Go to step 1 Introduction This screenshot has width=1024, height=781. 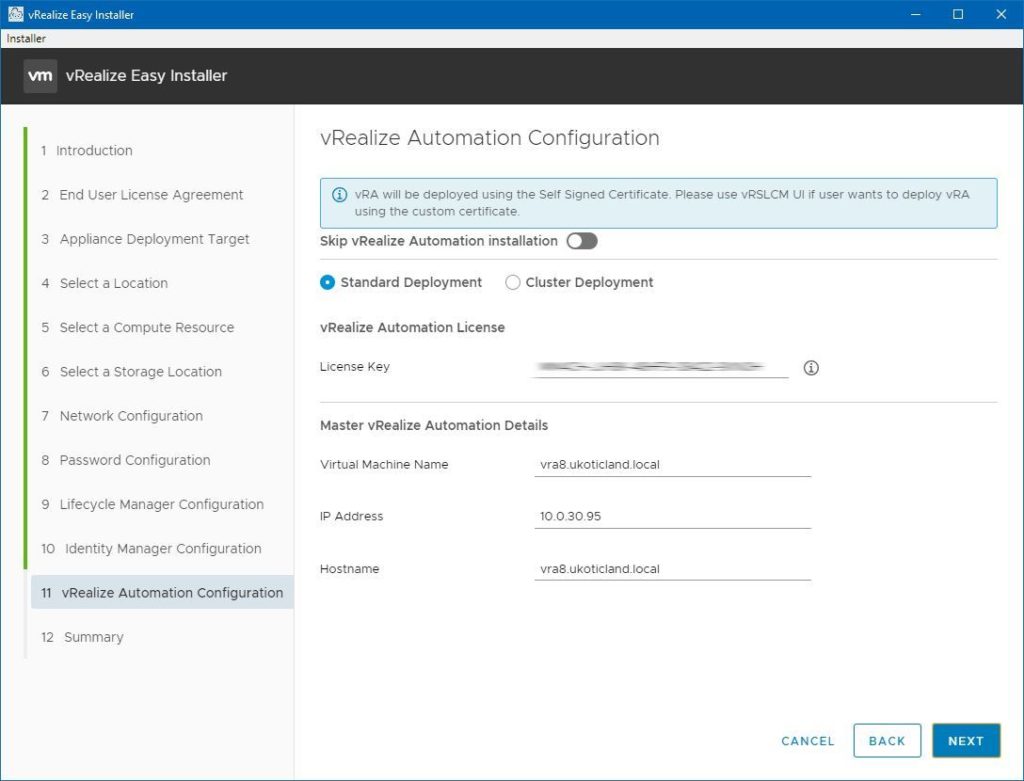[86, 150]
